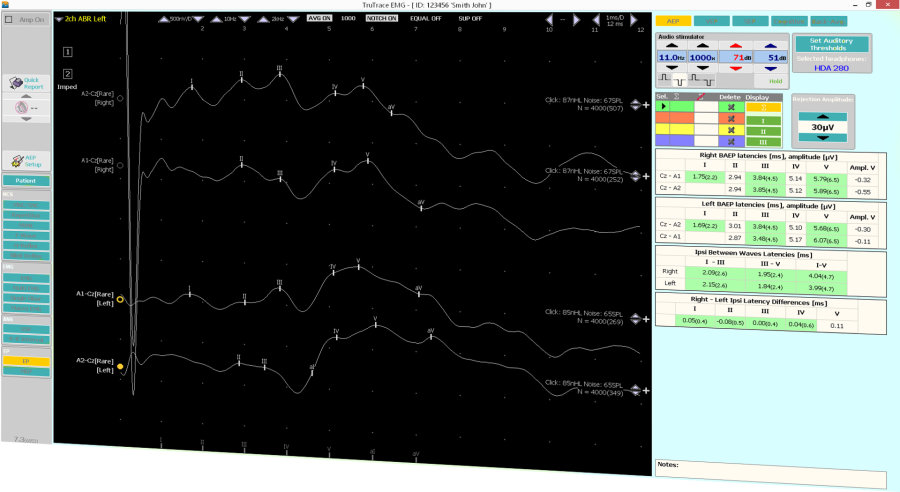Viewport: 900px width, 492px height.
Task: Click the sigma header in trace table
Action: (x=676, y=96)
